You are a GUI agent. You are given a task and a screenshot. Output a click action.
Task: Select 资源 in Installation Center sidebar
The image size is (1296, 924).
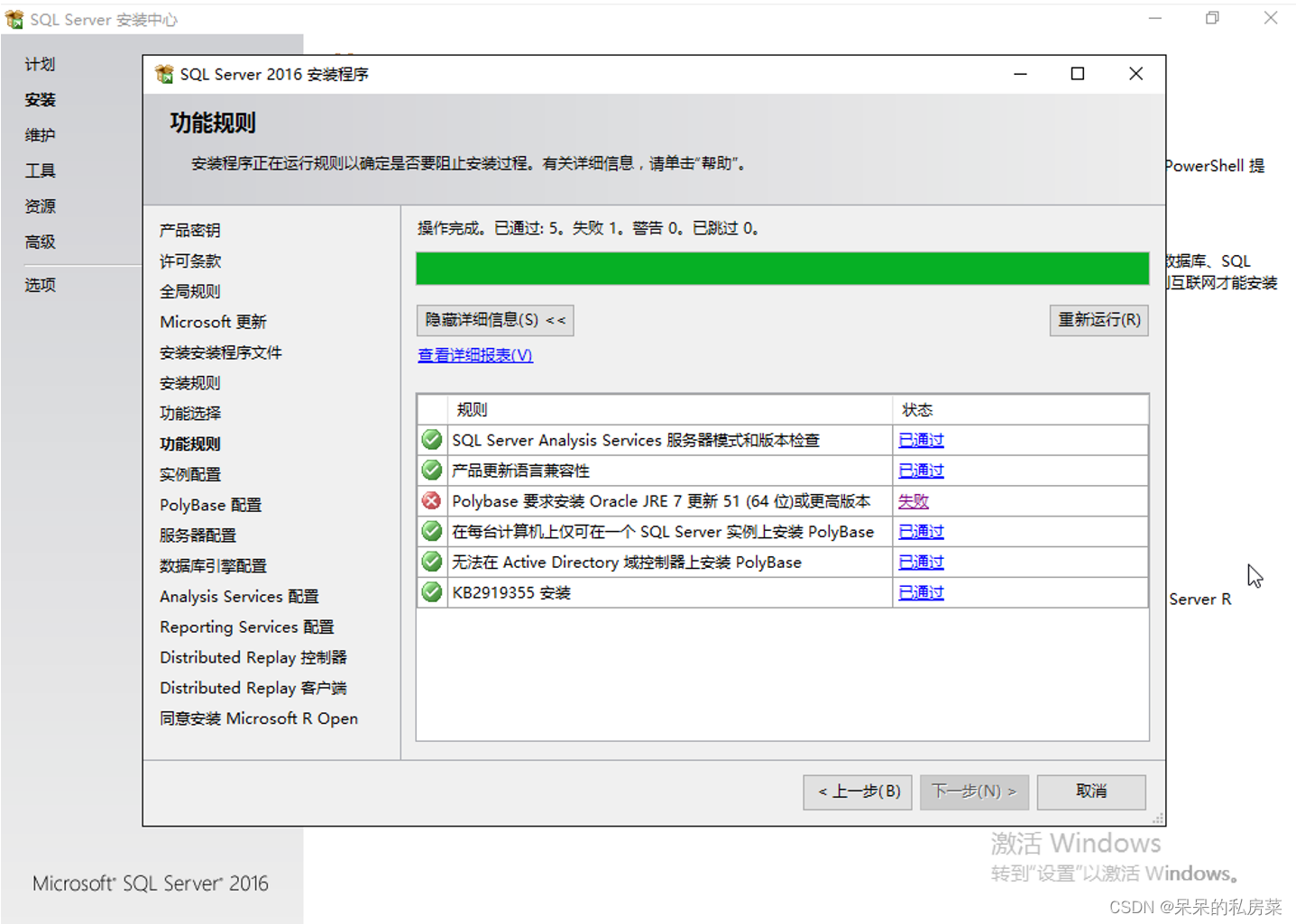40,206
